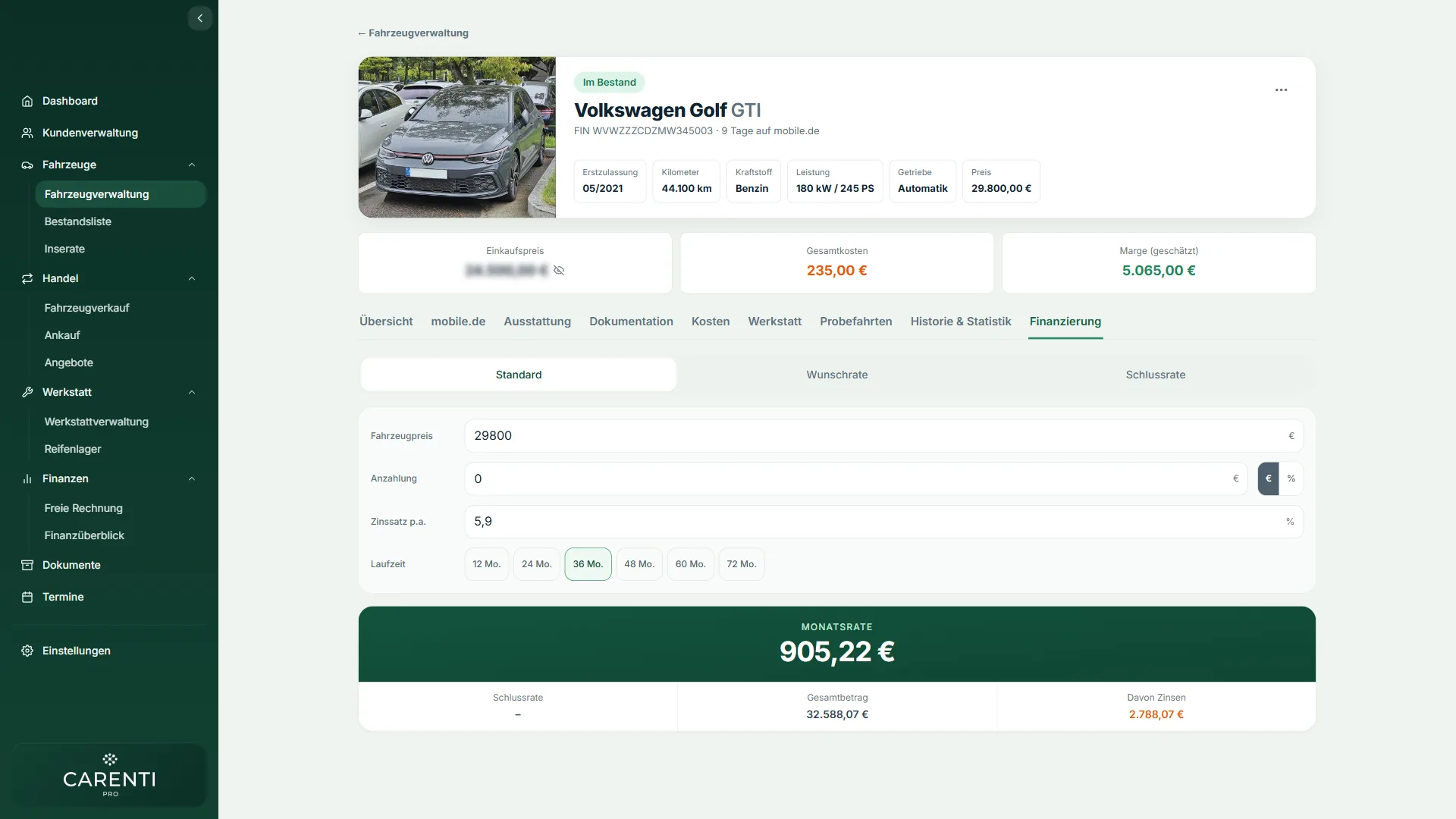The image size is (1456, 819).
Task: Select the 36 Mo. Laufzeit option
Action: click(588, 564)
